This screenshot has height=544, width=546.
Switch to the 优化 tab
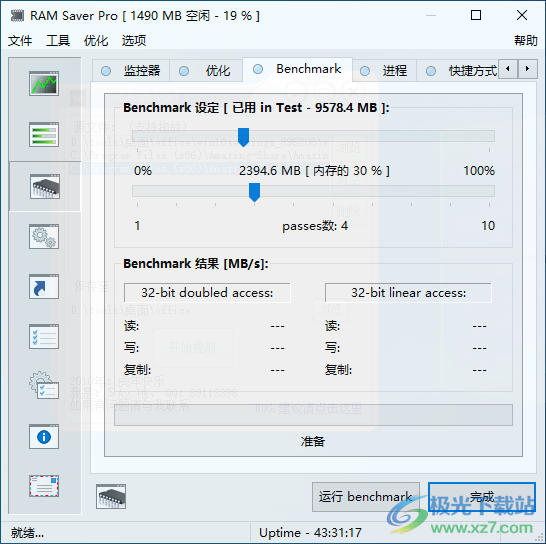click(x=206, y=71)
